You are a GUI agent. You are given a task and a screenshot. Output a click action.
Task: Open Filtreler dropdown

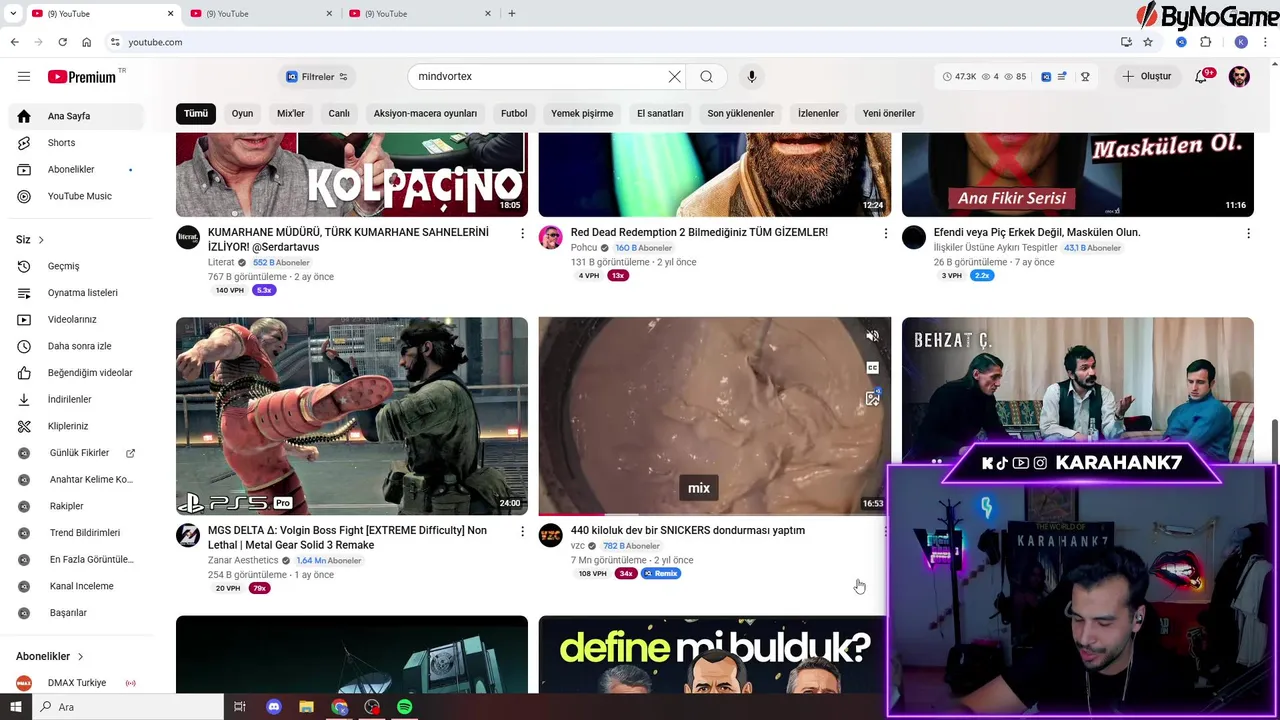click(317, 77)
